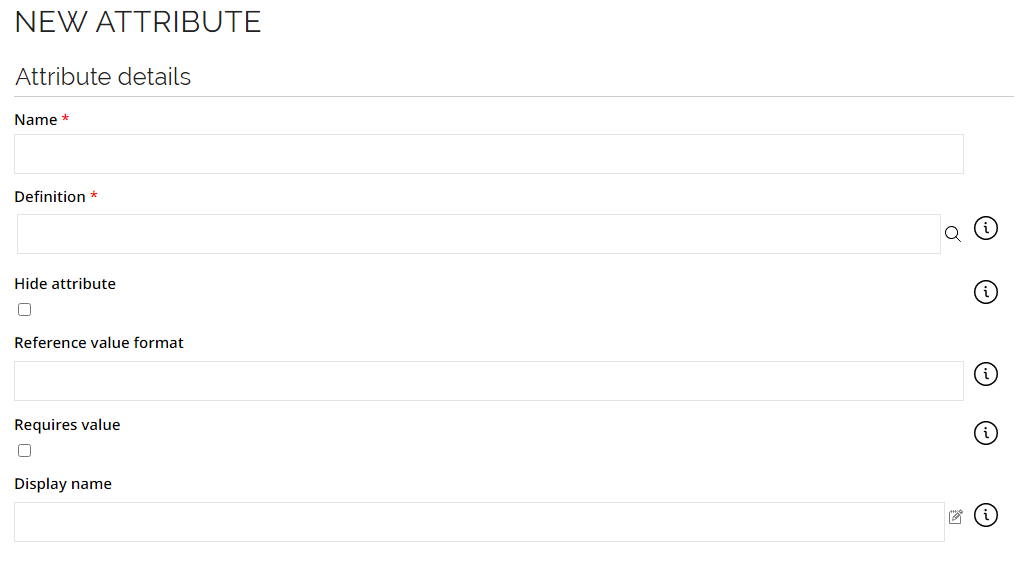The height and width of the screenshot is (569, 1034).
Task: Click the Reference value format label
Action: coord(99,343)
